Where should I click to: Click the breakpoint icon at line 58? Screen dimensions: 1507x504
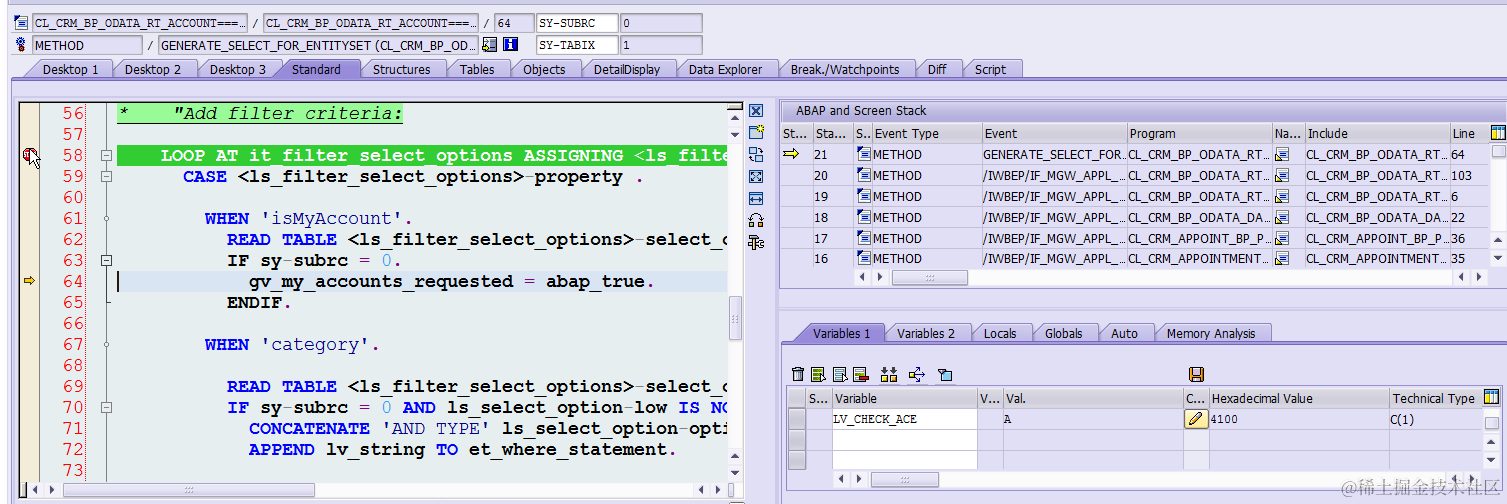(x=30, y=155)
